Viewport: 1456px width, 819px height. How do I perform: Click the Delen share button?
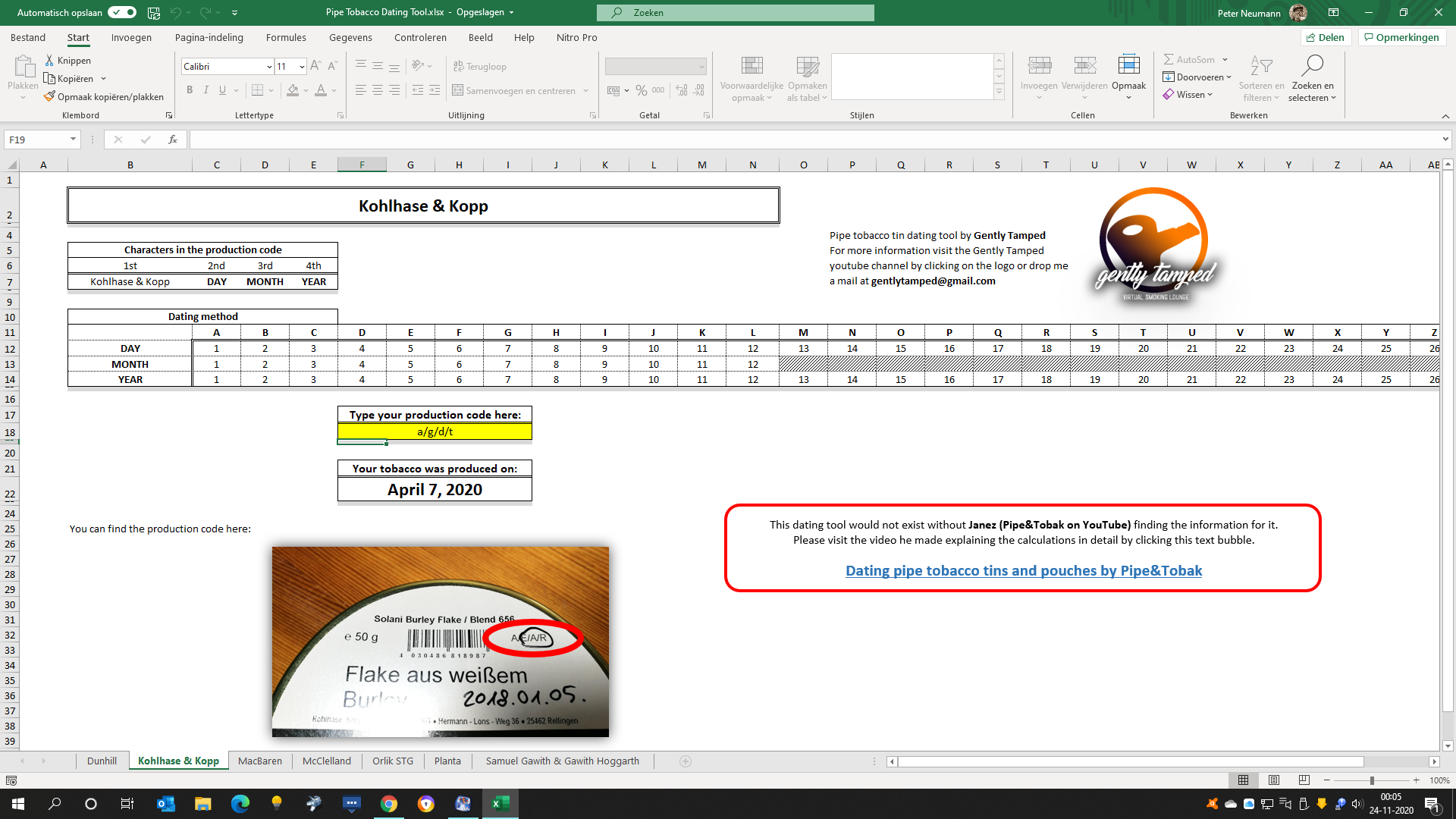pos(1326,38)
